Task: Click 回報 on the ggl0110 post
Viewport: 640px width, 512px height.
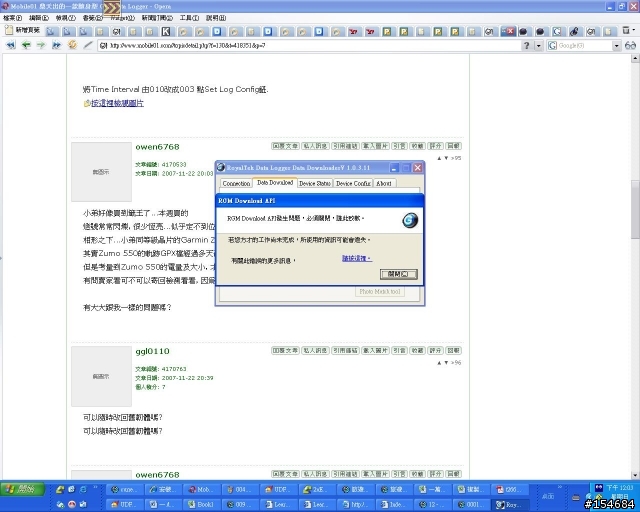Action: coord(453,350)
